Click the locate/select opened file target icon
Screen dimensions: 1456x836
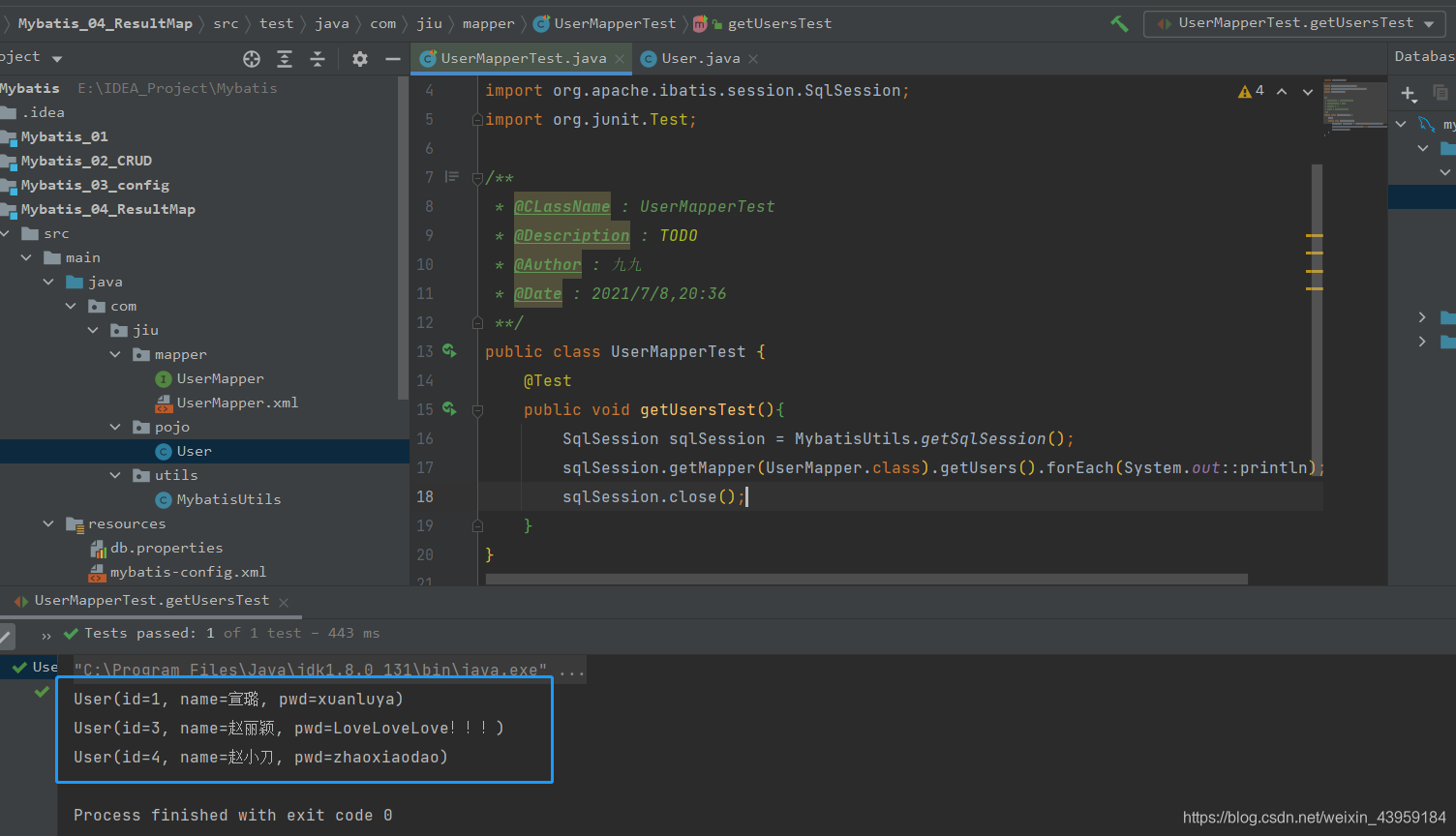(252, 59)
